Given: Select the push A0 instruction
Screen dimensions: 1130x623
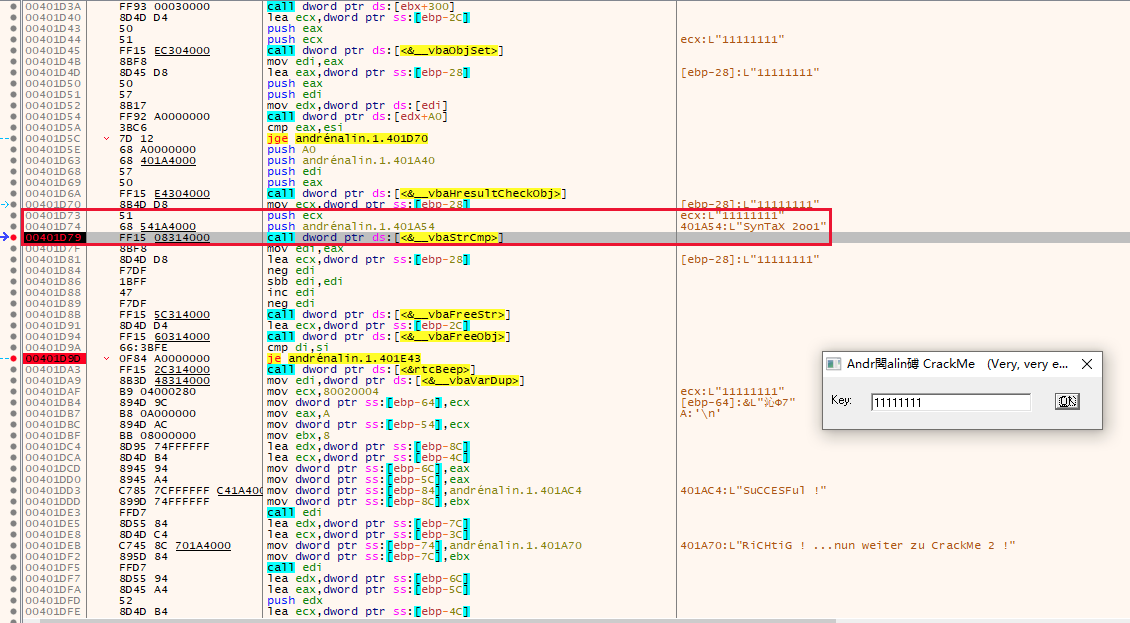Looking at the screenshot, I should 291,149.
